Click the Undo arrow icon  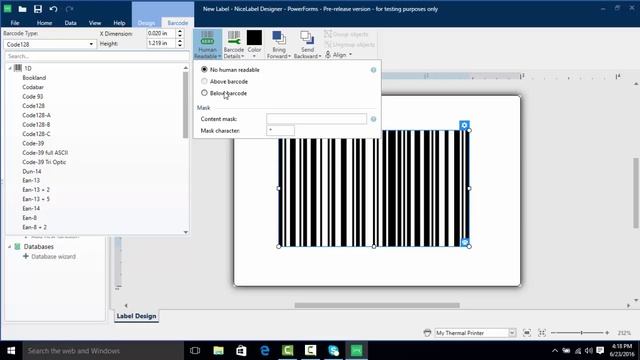[53, 9]
